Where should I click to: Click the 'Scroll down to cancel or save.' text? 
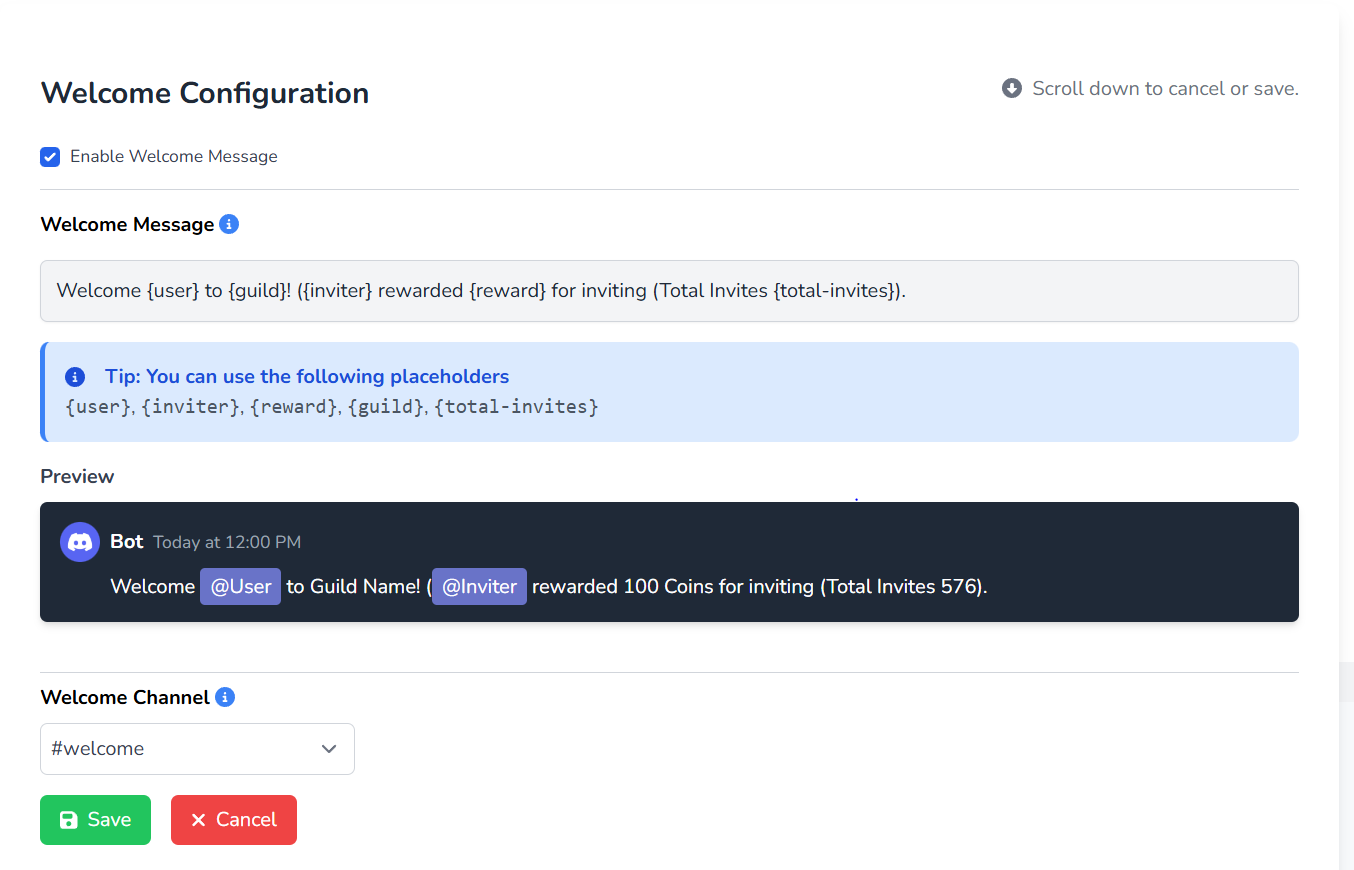click(1165, 88)
